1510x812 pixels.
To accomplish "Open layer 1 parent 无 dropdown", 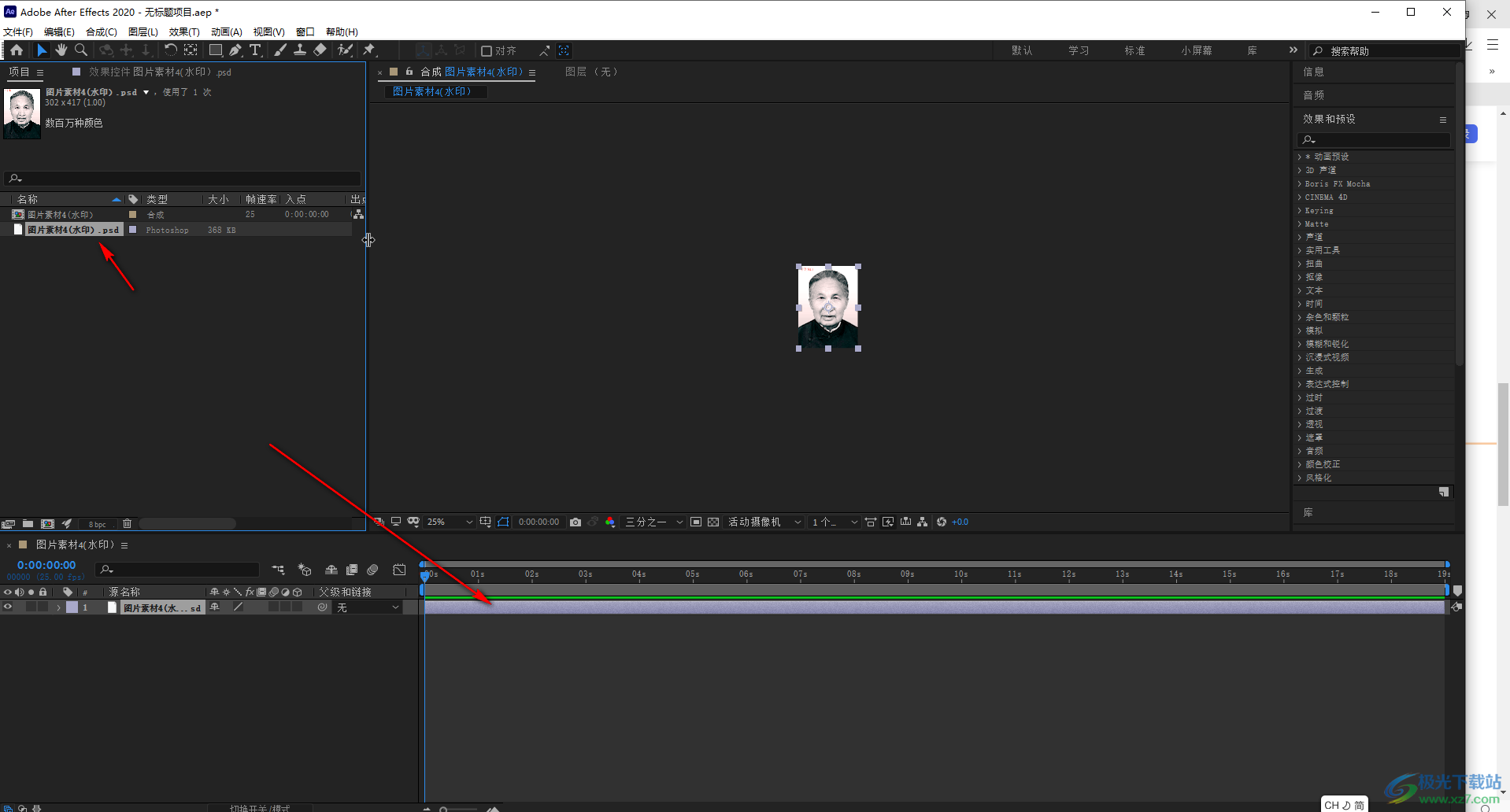I will click(x=368, y=607).
